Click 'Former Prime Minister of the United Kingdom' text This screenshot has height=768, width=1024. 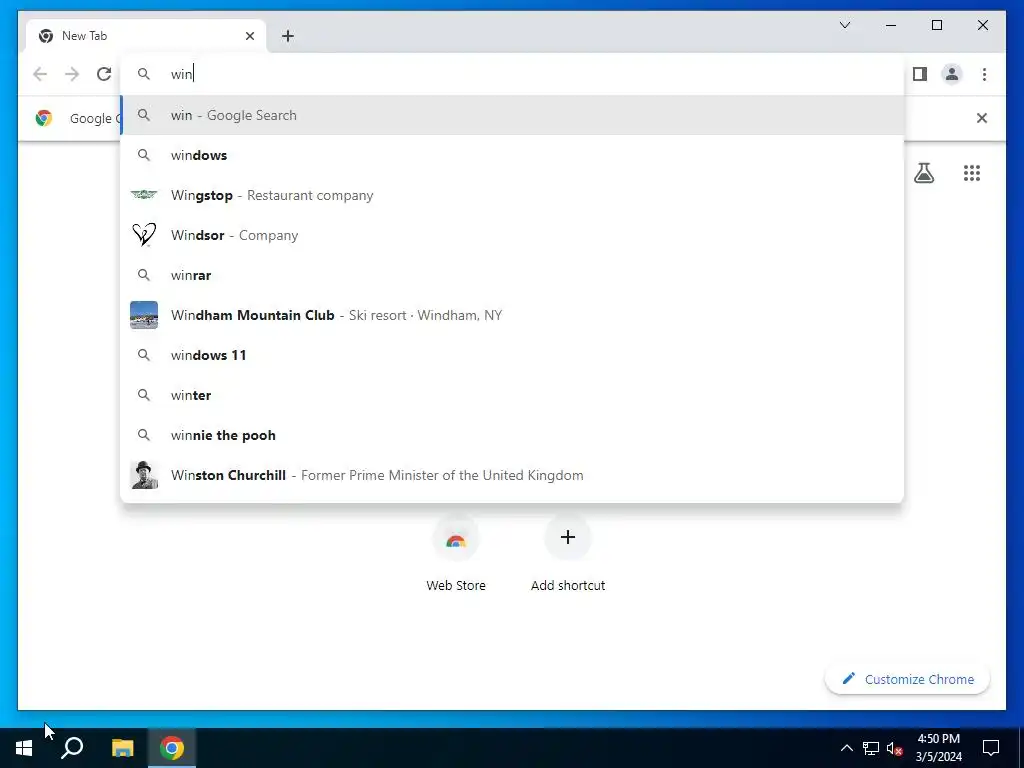pyautogui.click(x=442, y=475)
